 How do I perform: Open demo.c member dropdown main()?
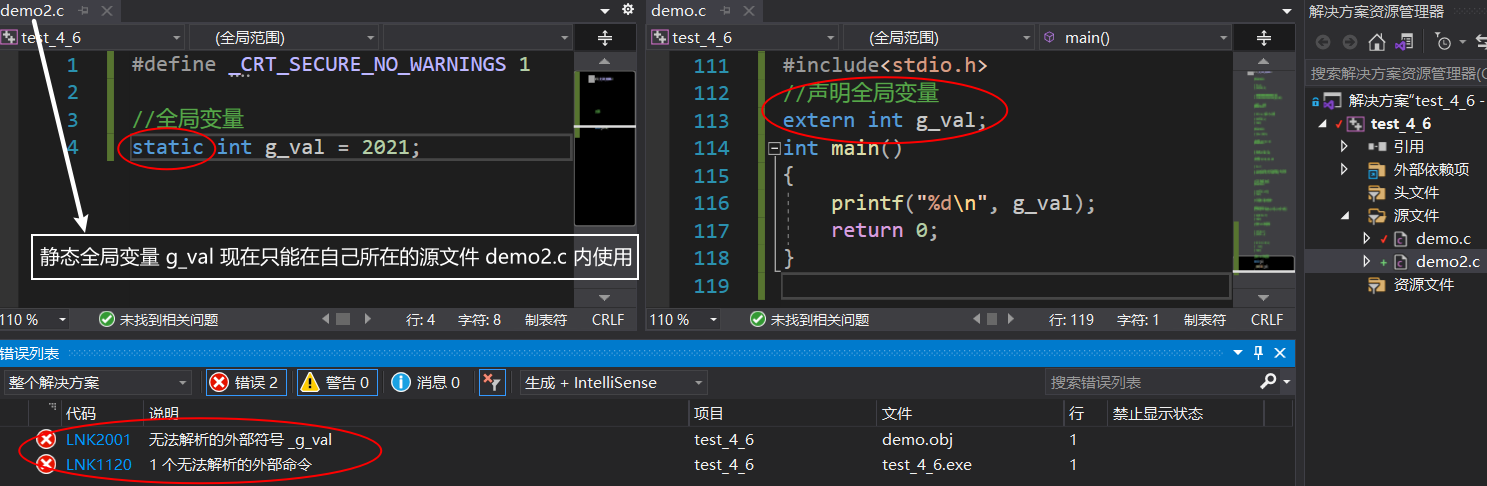(x=1135, y=37)
